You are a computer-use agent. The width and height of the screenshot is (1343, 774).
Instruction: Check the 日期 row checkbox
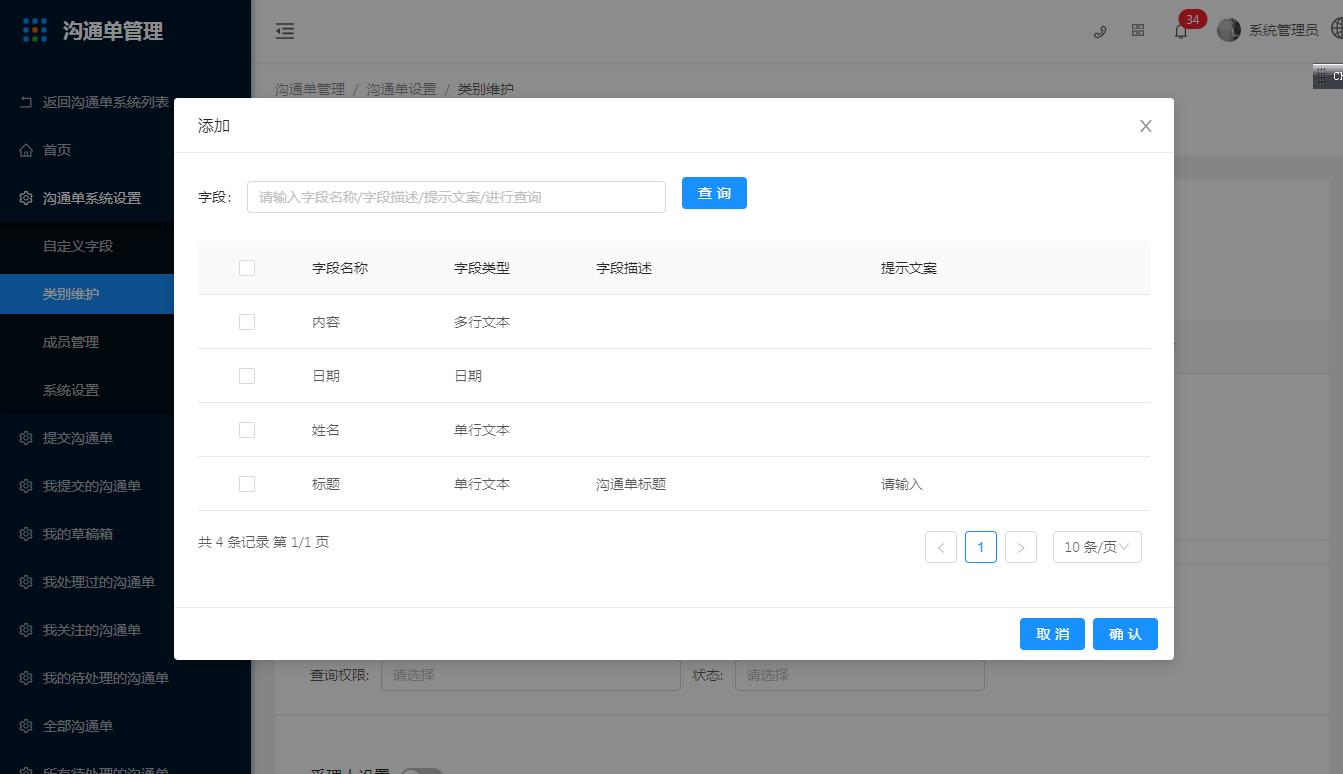(247, 376)
